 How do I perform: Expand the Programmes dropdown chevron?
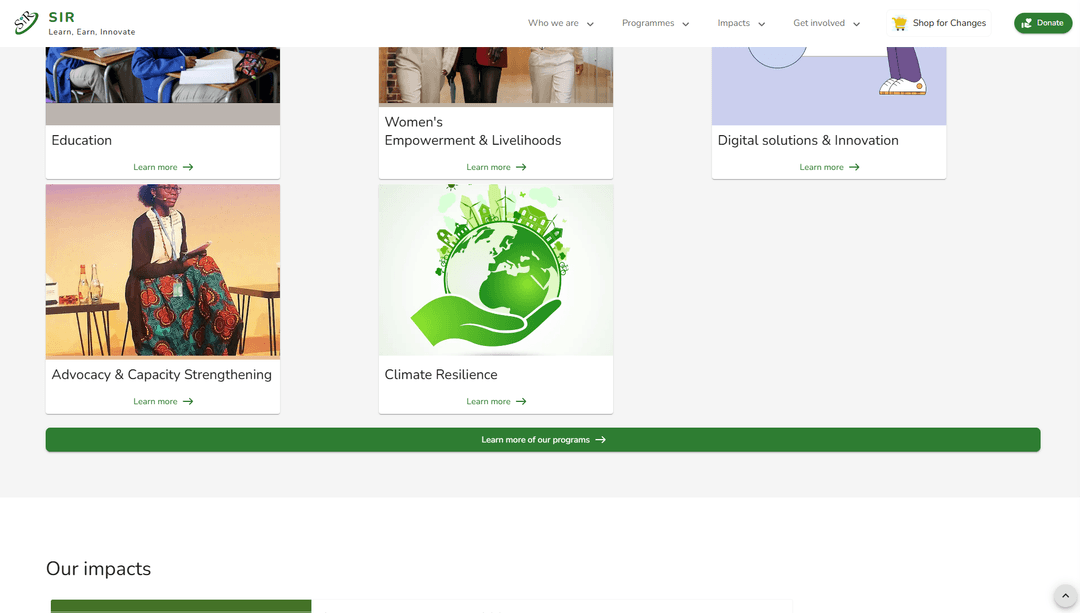click(x=686, y=24)
